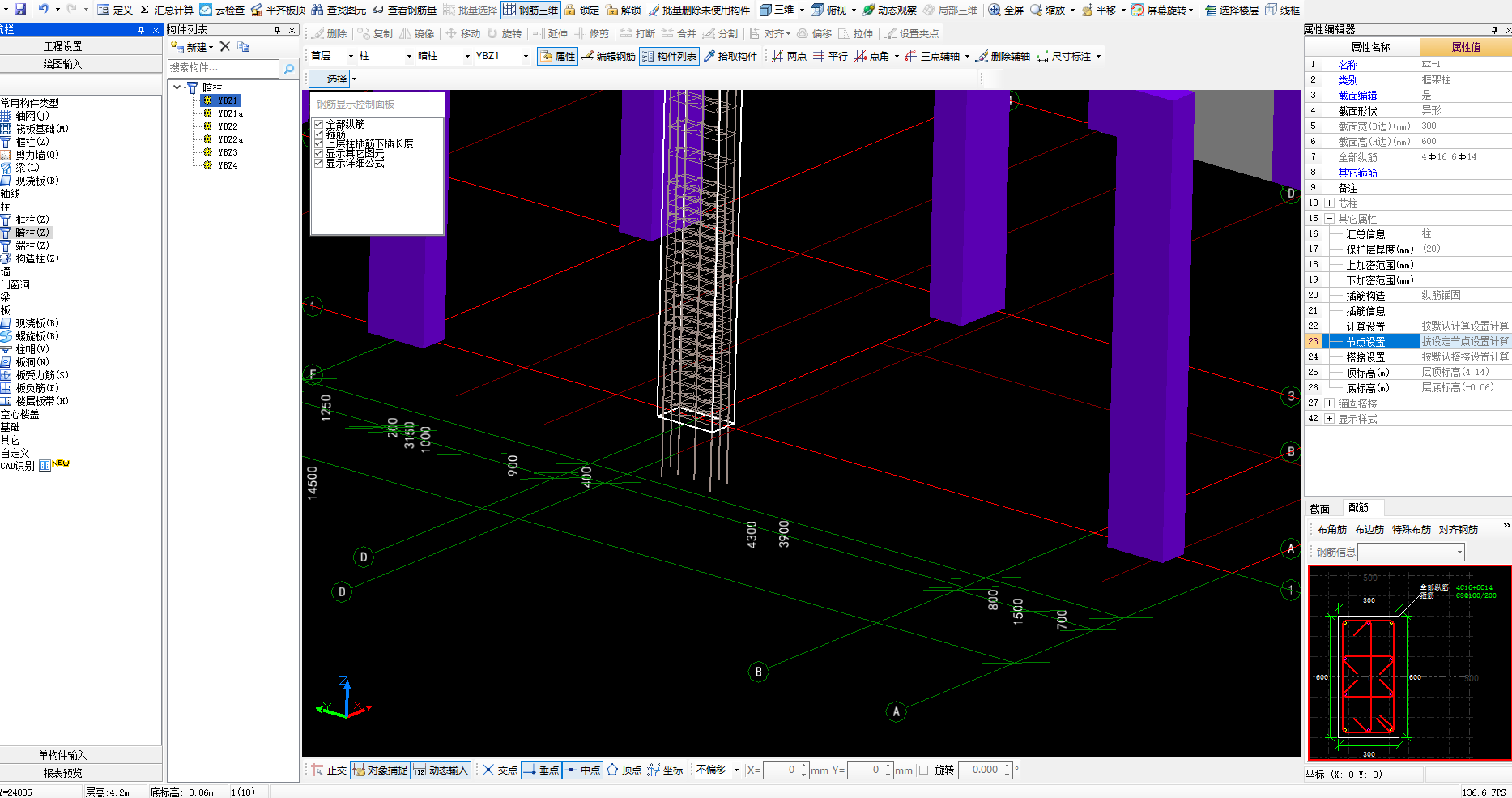This screenshot has height=798, width=1512.
Task: Click 批量删除未使用构件 batch delete unused components
Action: [699, 10]
